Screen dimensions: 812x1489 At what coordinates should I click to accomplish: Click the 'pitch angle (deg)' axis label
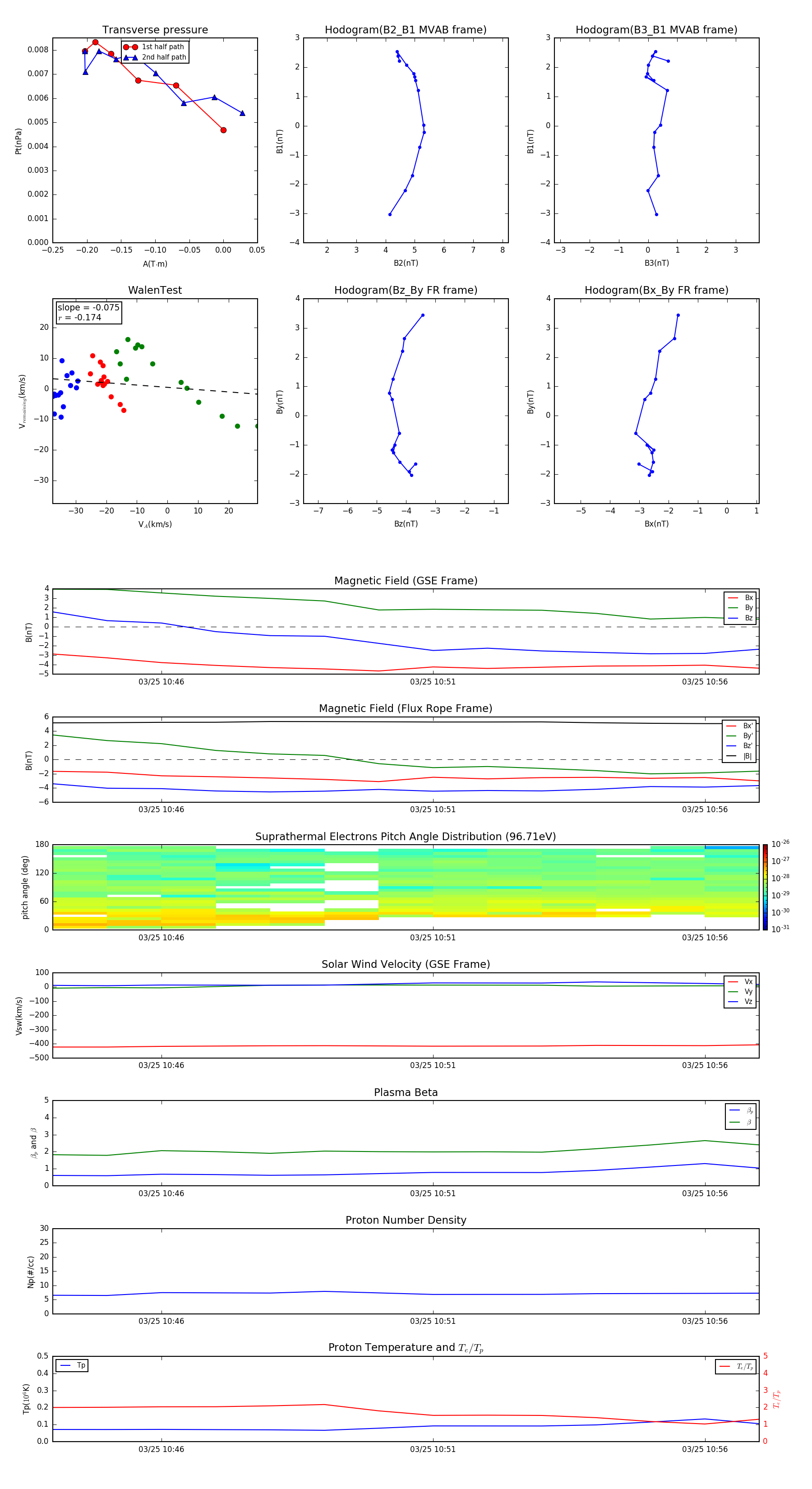click(25, 887)
